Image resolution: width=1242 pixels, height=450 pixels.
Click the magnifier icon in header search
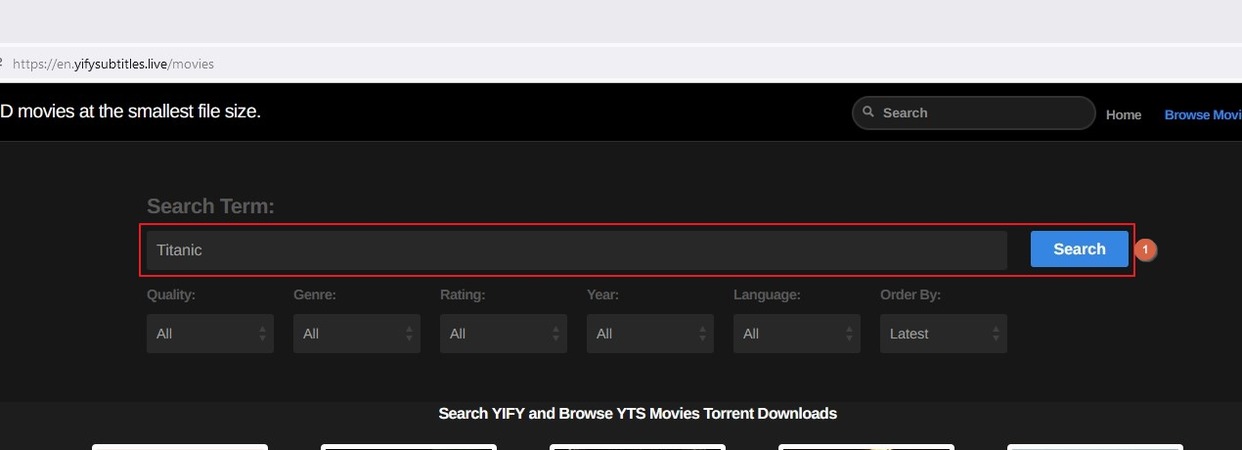[x=868, y=113]
